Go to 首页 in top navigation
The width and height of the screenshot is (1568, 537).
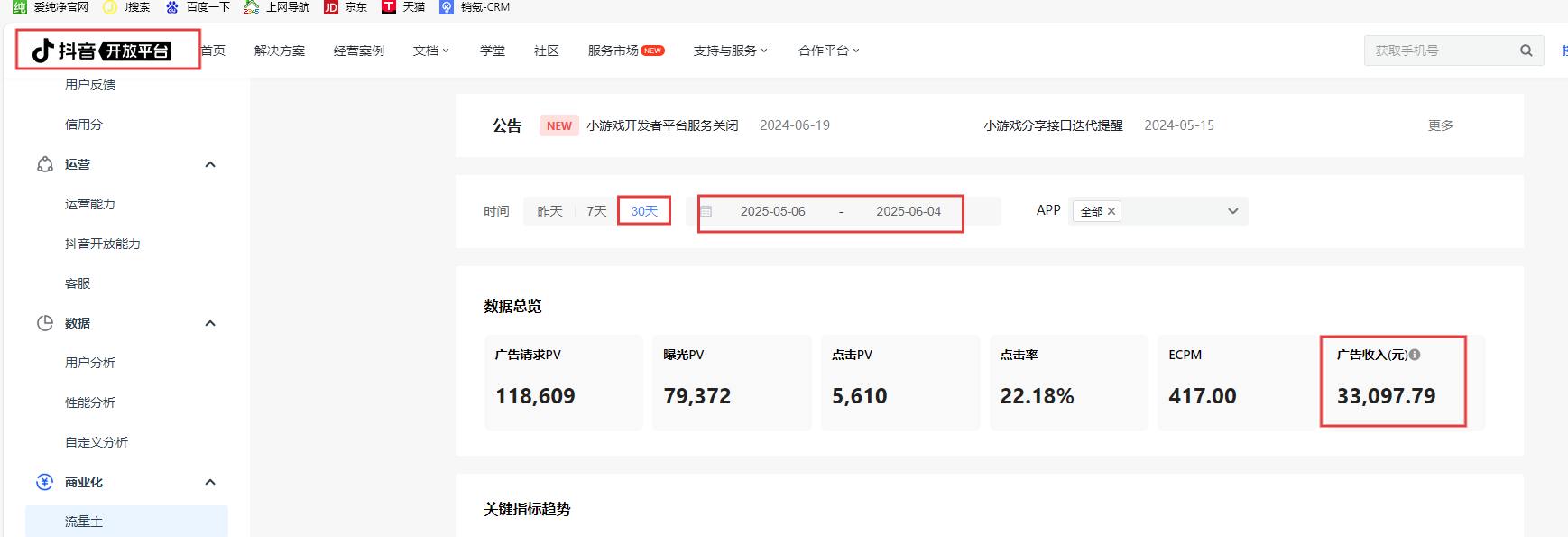click(x=213, y=51)
